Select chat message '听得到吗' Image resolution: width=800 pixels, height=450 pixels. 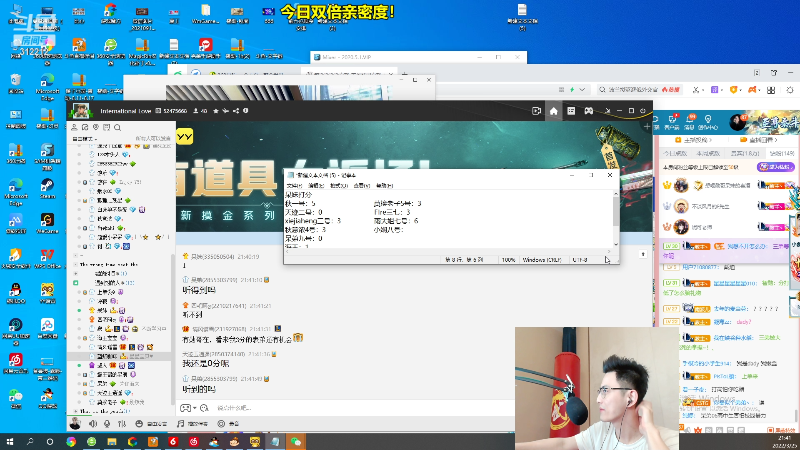199,290
